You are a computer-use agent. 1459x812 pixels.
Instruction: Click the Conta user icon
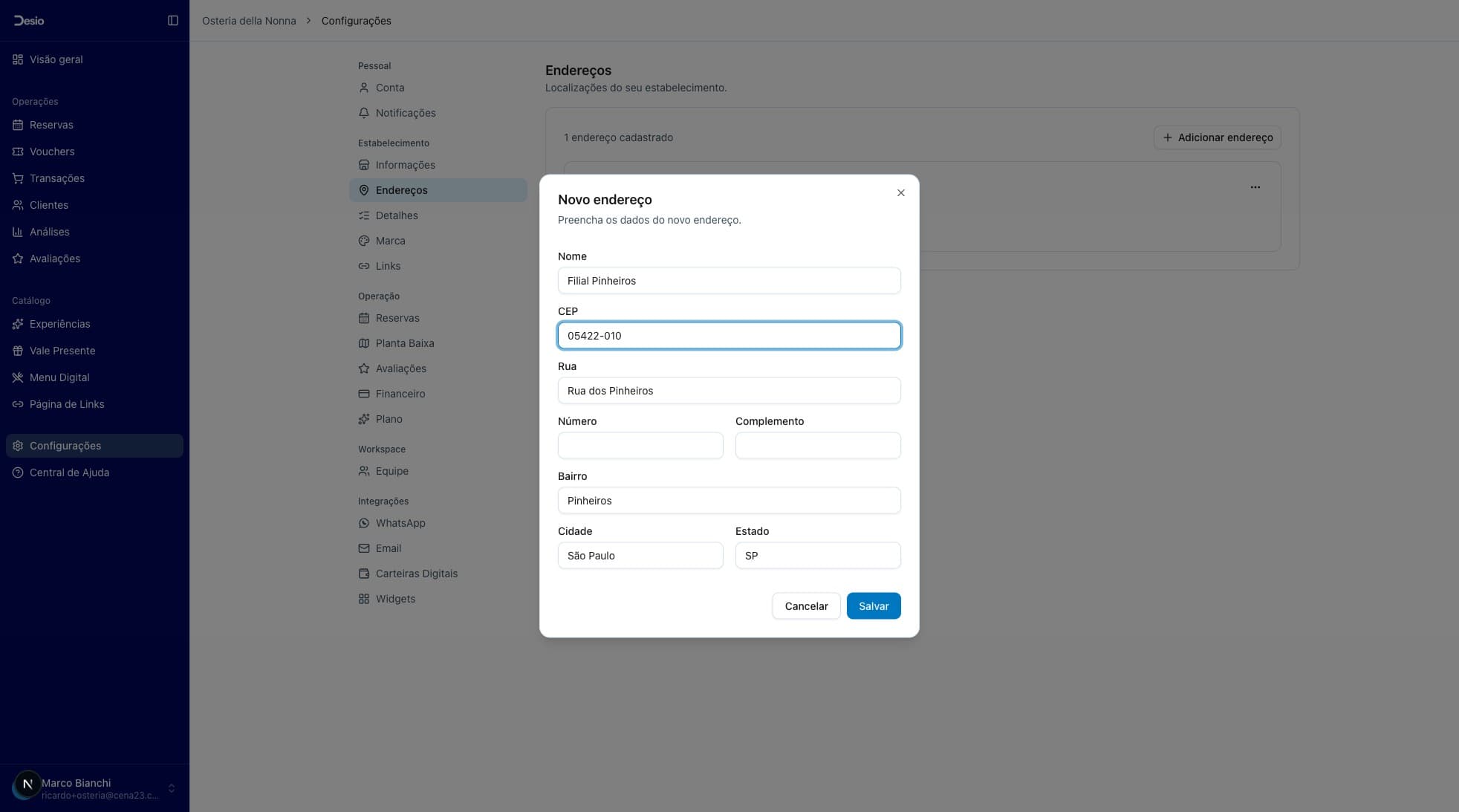coord(364,88)
